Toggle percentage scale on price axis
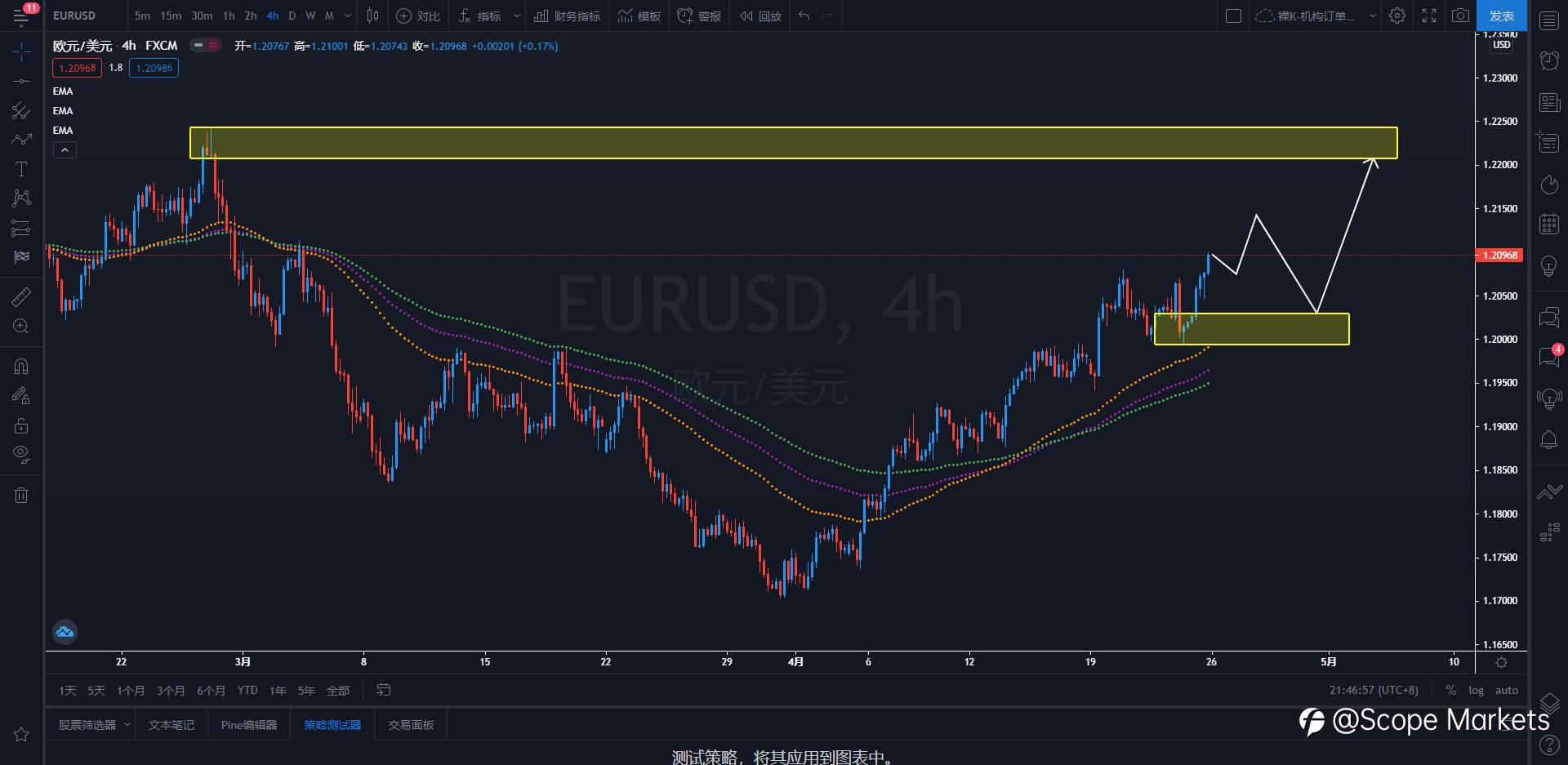The width and height of the screenshot is (1568, 765). [1450, 690]
